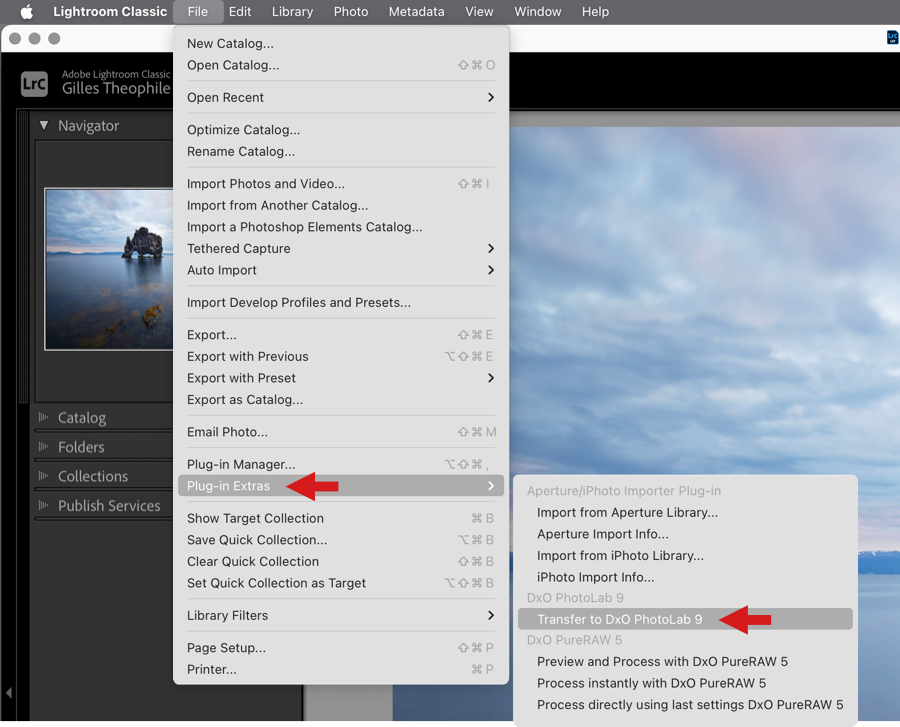
Task: Choose Process instantly with DxO PureRAW 5
Action: (x=685, y=683)
